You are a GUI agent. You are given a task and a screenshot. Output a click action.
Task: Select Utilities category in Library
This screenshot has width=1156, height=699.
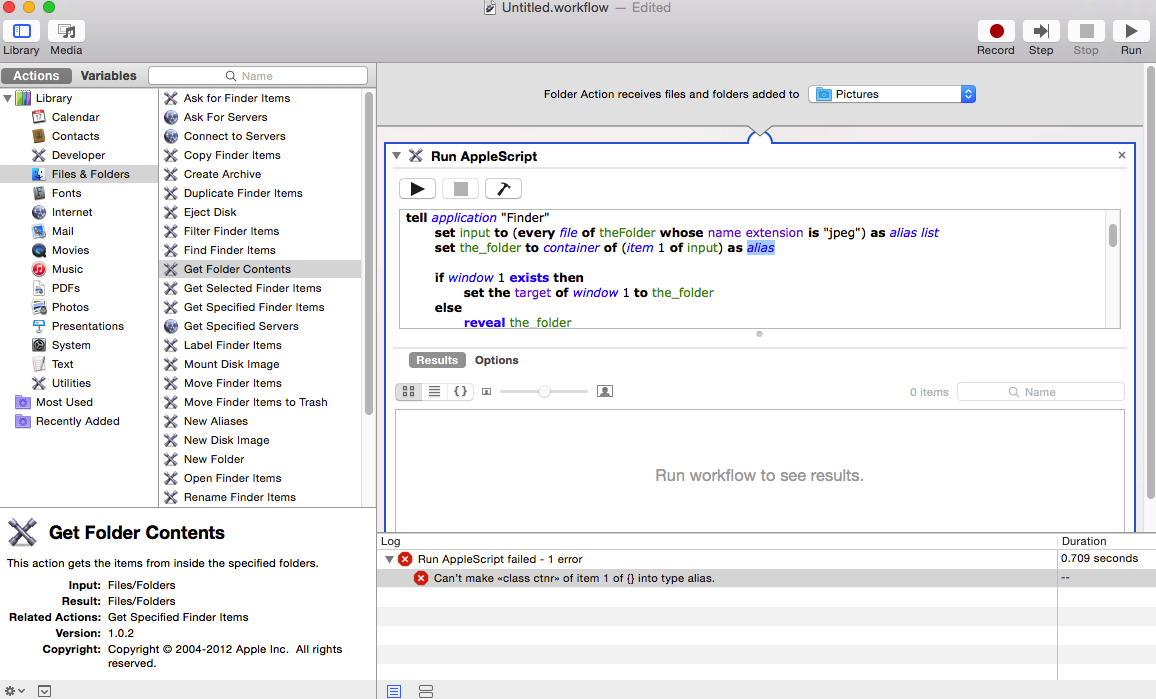tap(71, 383)
